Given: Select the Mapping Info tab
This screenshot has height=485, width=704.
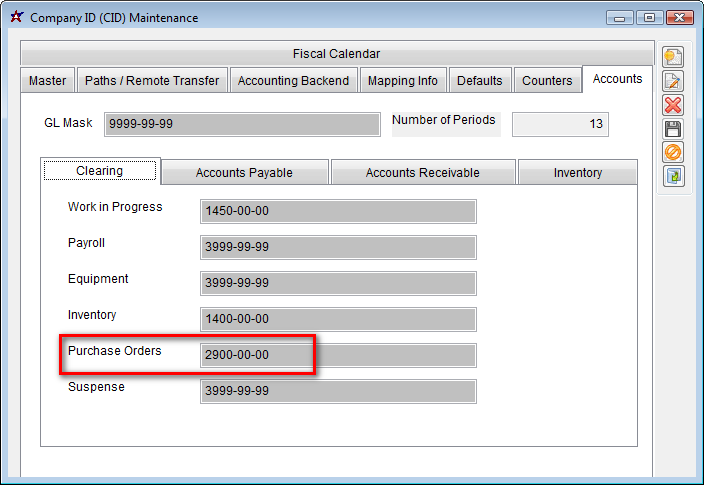Looking at the screenshot, I should 402,81.
